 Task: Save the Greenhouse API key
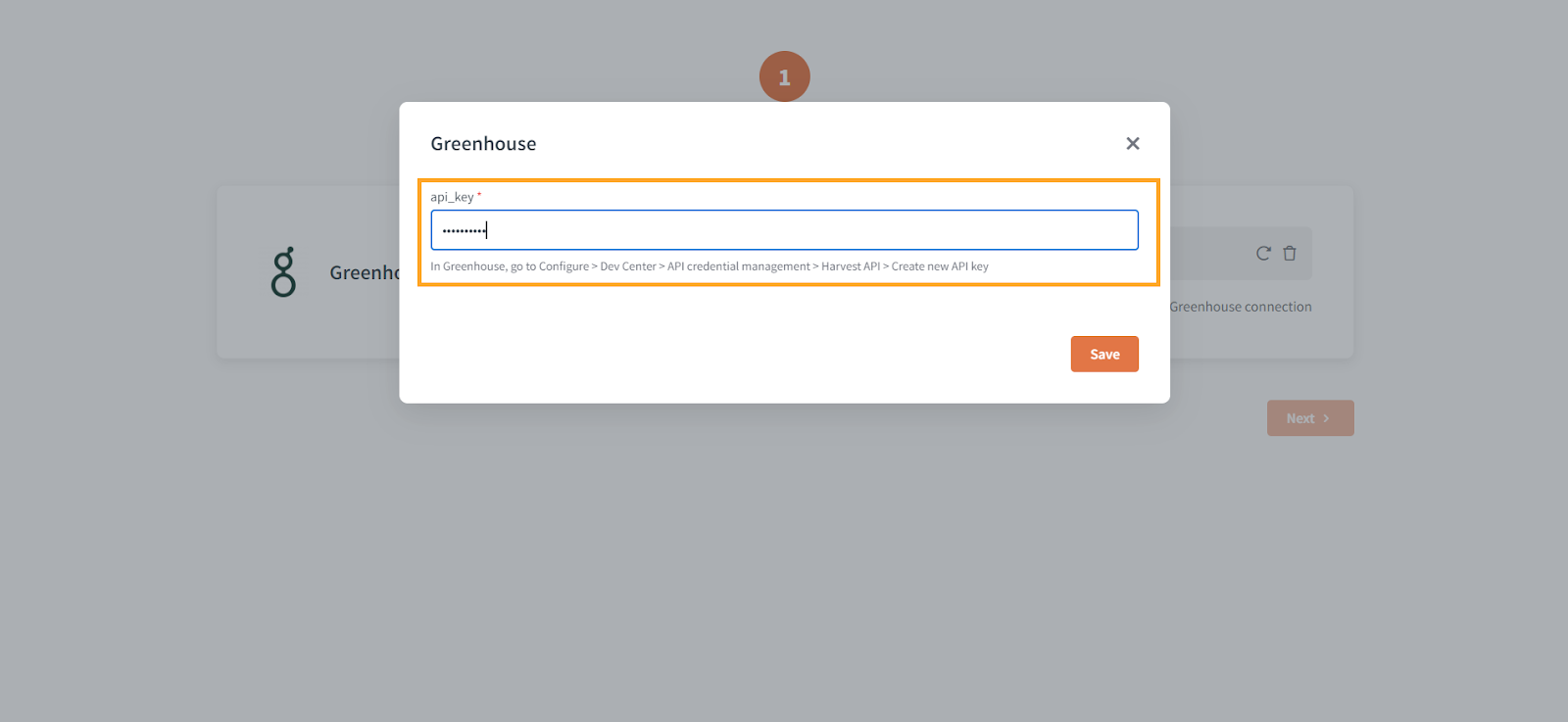(x=1104, y=355)
